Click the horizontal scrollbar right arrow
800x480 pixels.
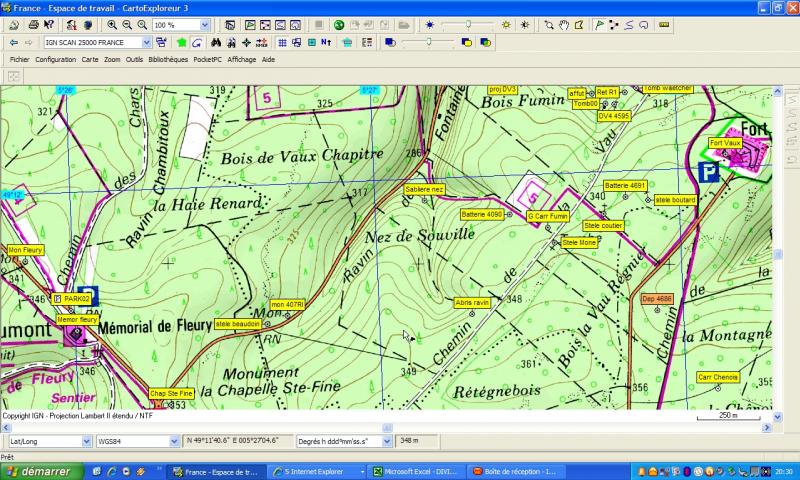pyautogui.click(x=767, y=427)
